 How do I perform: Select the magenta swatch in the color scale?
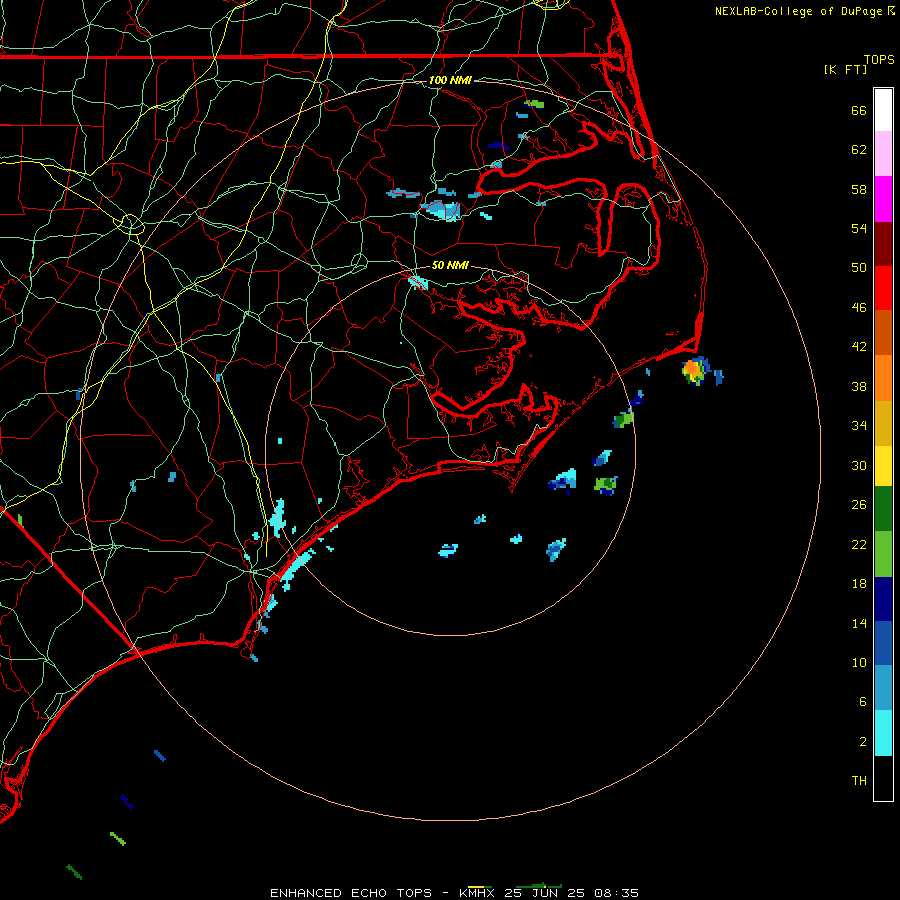(x=883, y=199)
